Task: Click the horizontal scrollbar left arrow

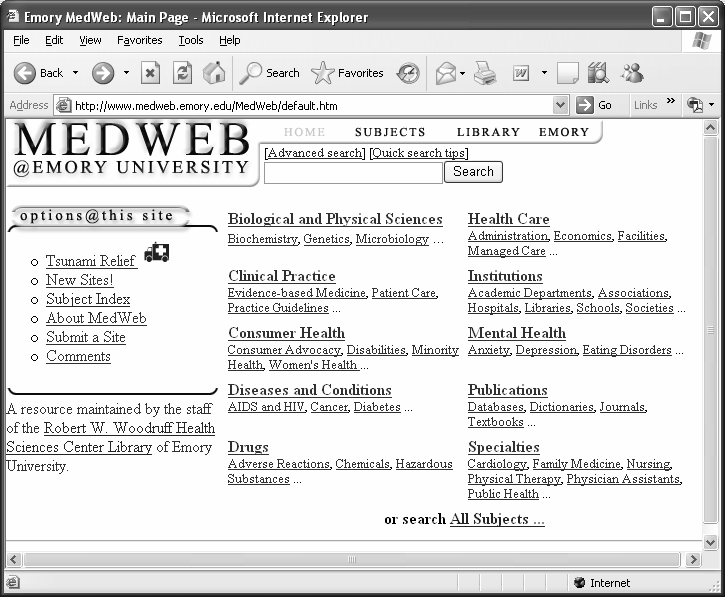Action: tap(13, 560)
